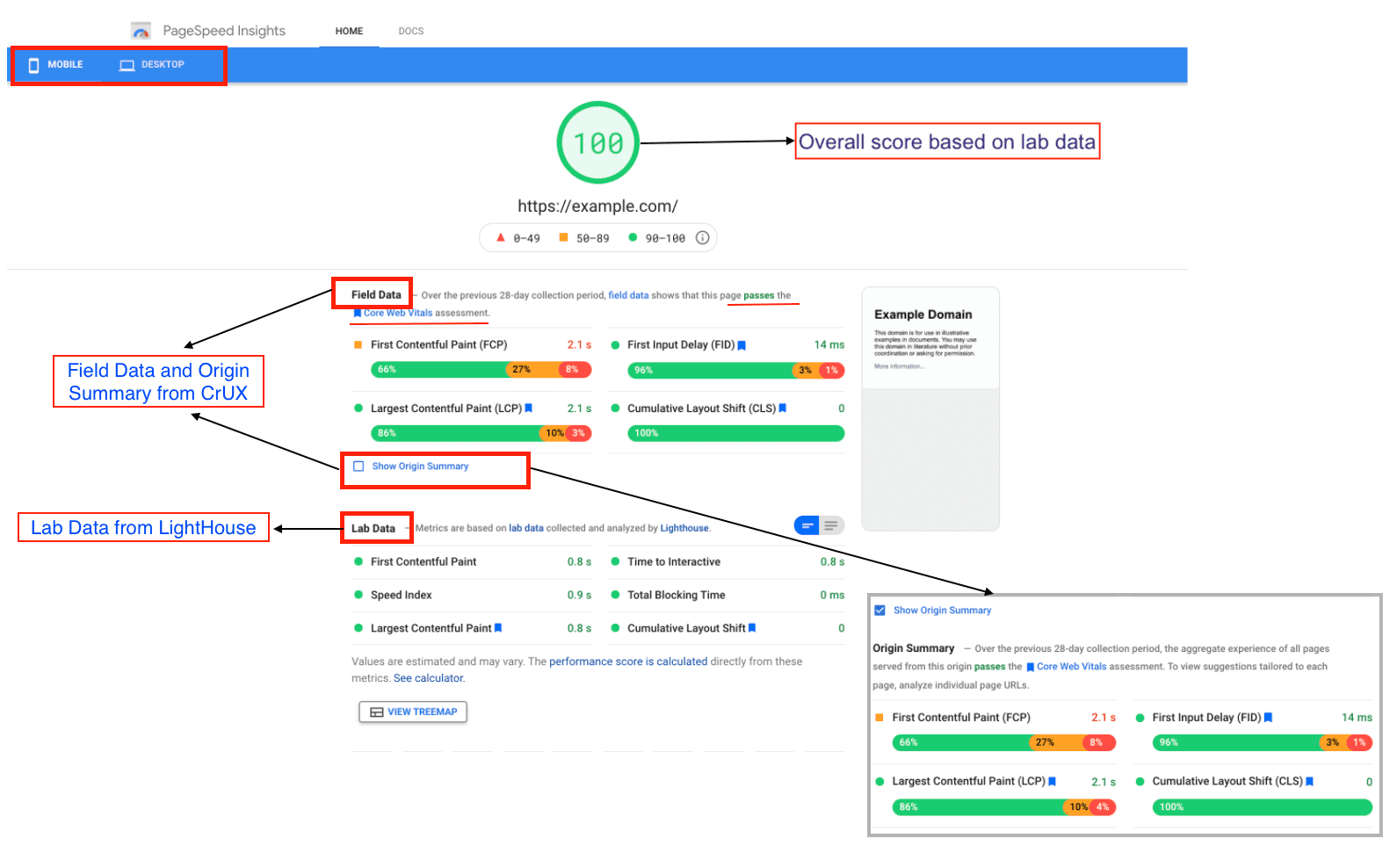Viewport: 1397px width, 868px height.
Task: Click the Example Domain page thumbnail
Action: (x=930, y=409)
